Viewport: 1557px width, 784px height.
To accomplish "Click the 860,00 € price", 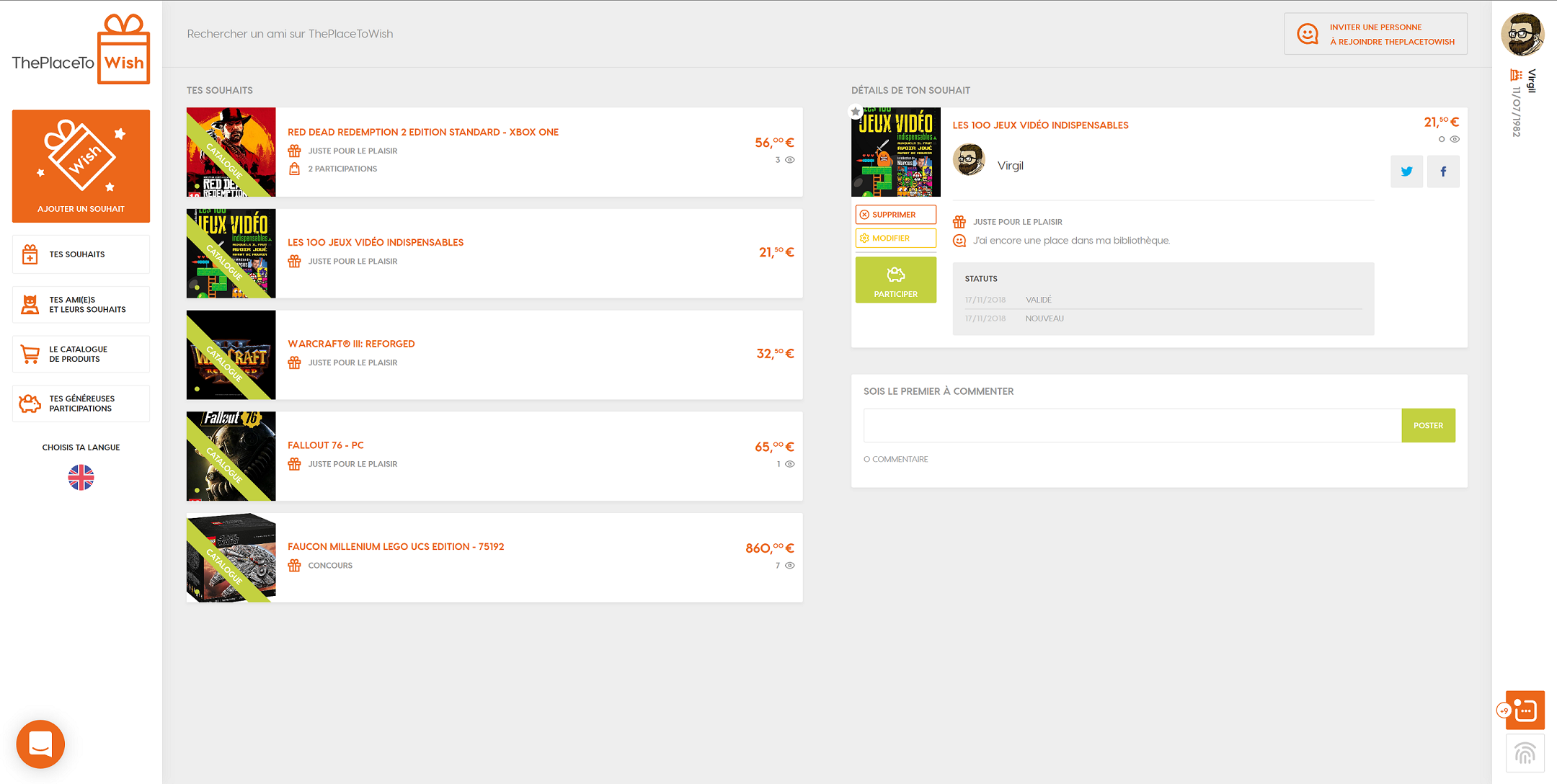I will pos(770,548).
